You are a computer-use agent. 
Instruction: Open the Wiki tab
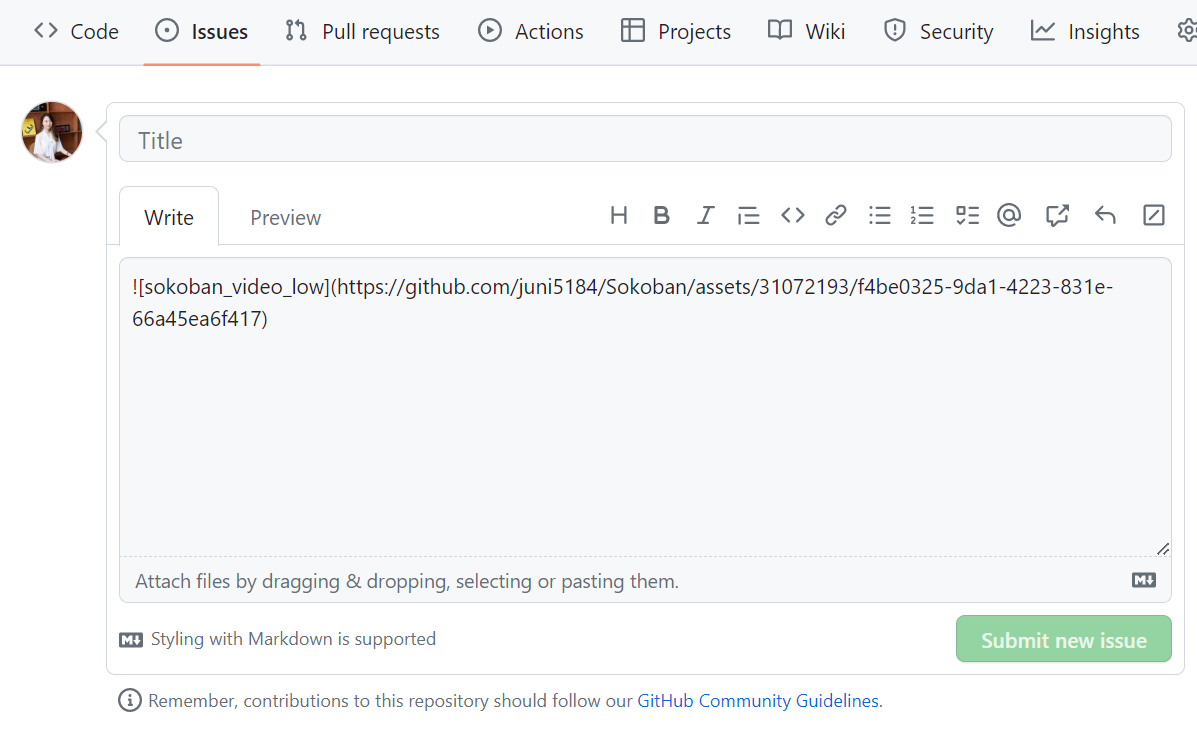pos(806,31)
